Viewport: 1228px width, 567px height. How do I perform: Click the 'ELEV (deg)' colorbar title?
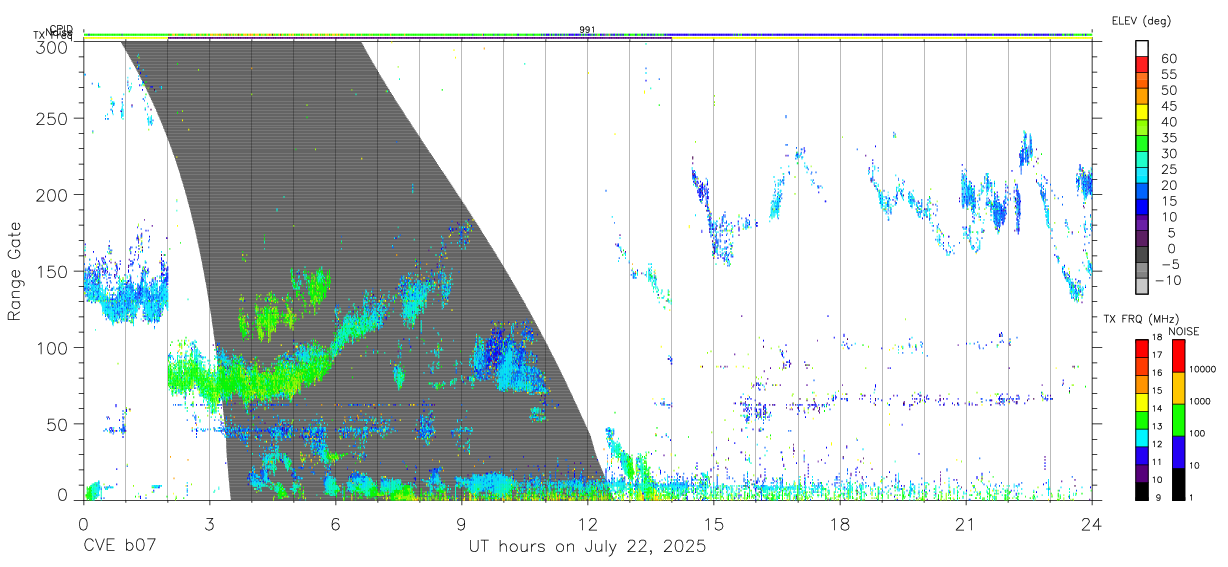(x=1141, y=20)
